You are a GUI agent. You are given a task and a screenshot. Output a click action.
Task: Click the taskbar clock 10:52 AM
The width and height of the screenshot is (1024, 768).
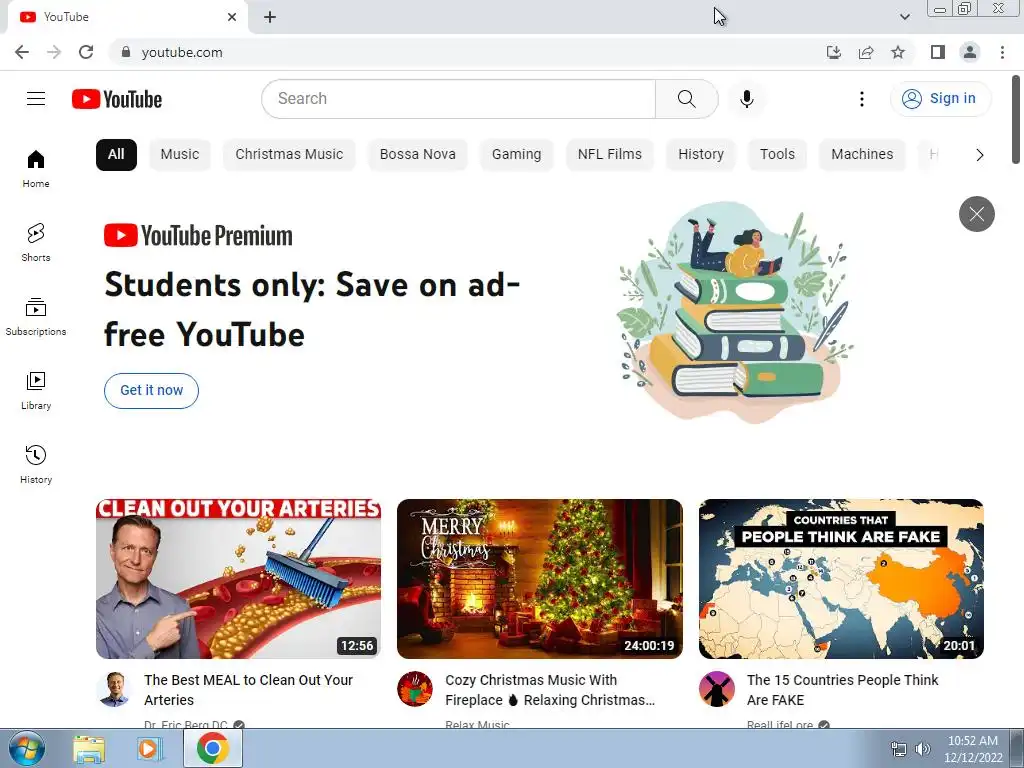pyautogui.click(x=972, y=749)
